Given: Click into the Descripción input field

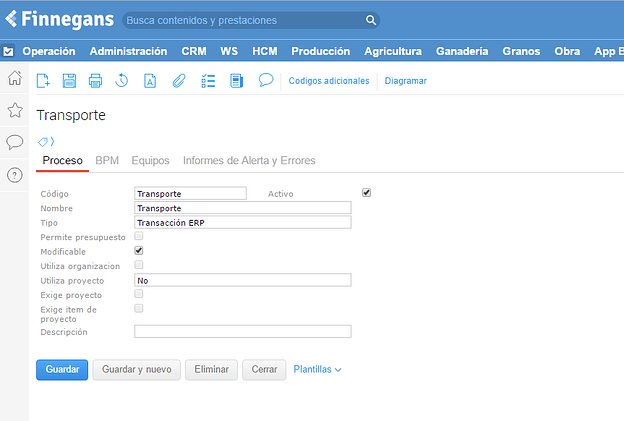Looking at the screenshot, I should click(x=242, y=331).
